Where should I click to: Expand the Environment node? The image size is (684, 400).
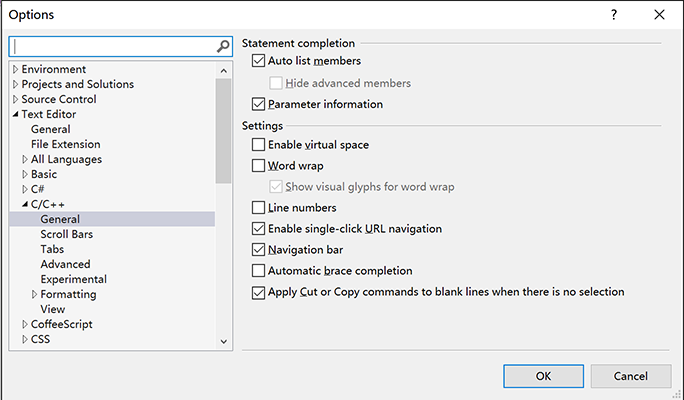tap(15, 69)
